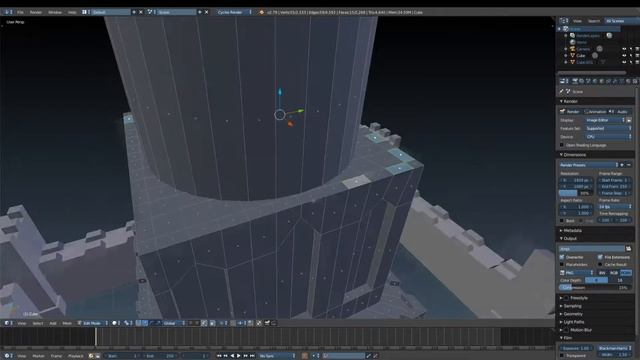The width and height of the screenshot is (640, 360).
Task: Open the Window menu
Action: tap(55, 12)
